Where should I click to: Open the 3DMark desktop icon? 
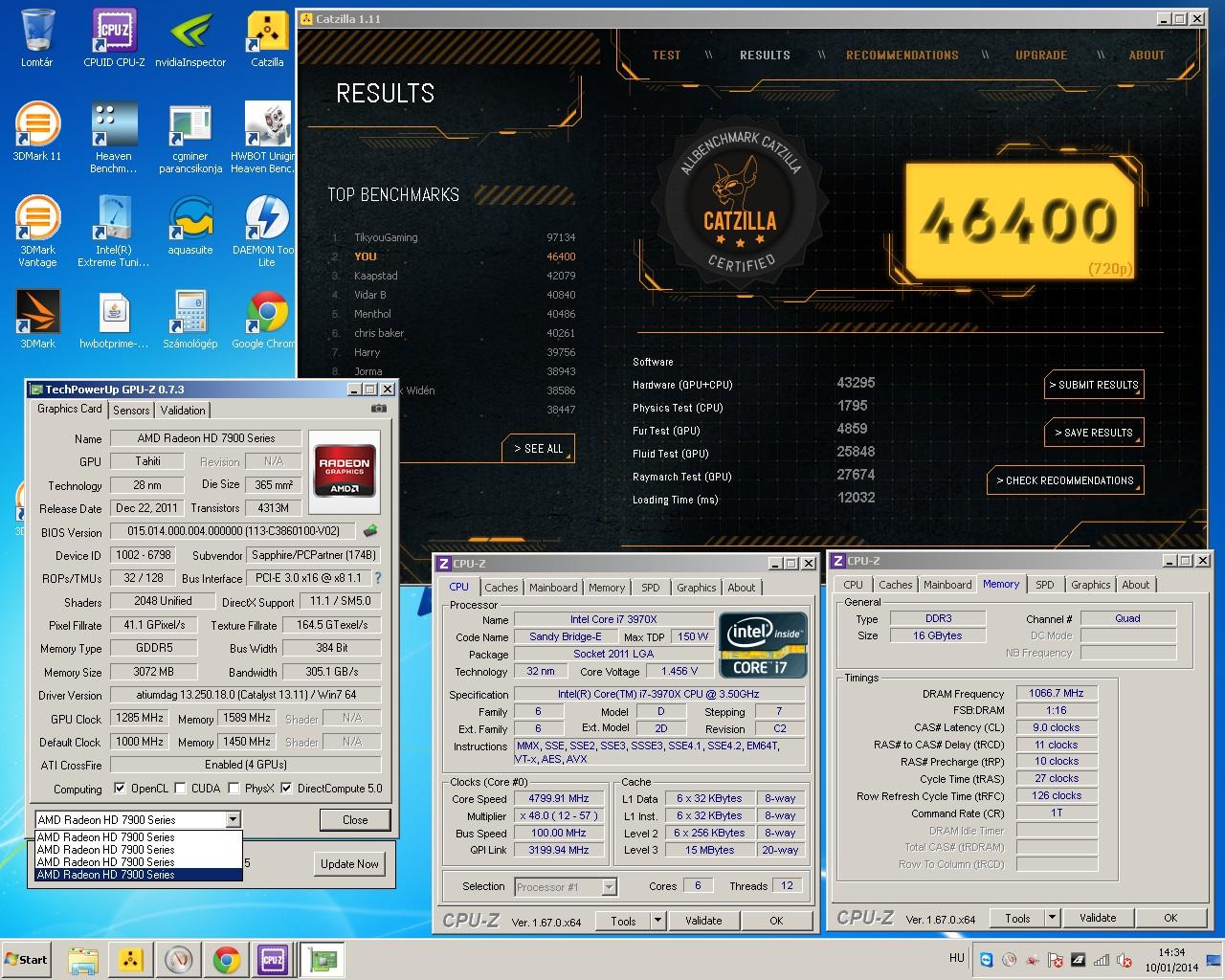[x=37, y=320]
